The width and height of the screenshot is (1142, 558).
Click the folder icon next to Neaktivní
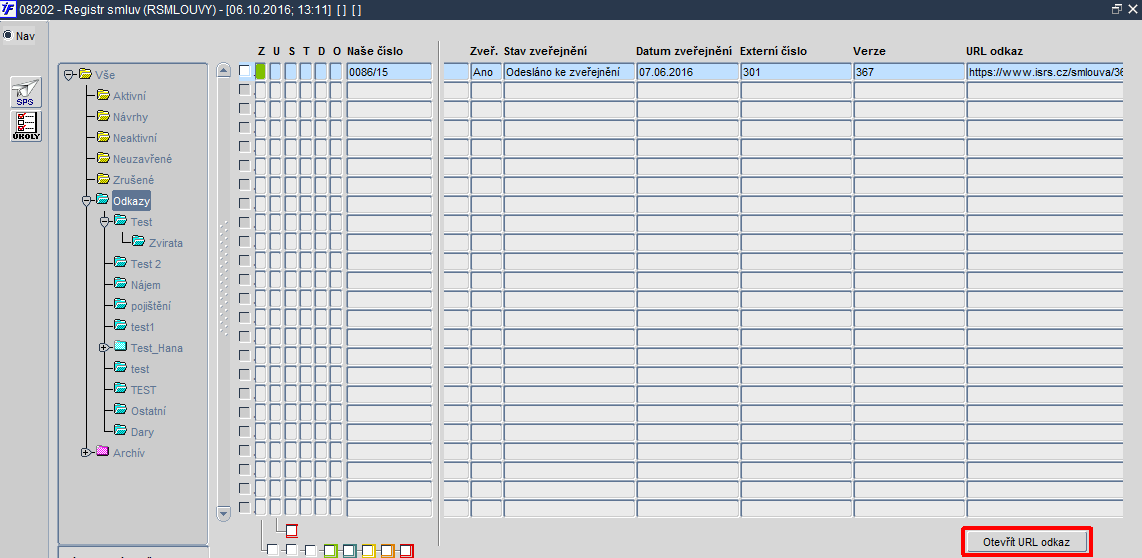pyautogui.click(x=103, y=137)
